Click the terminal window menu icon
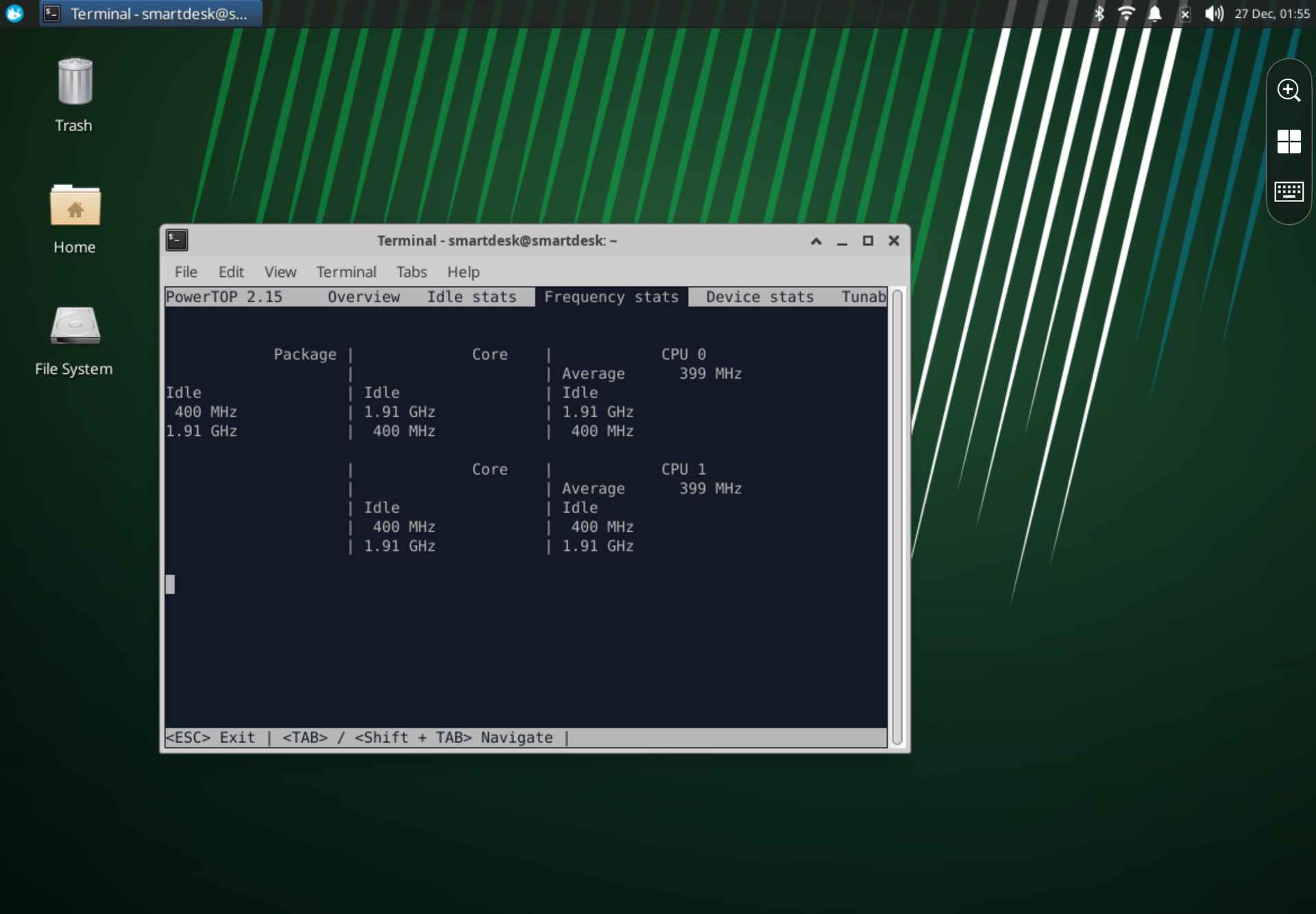The image size is (1316, 914). pos(177,240)
